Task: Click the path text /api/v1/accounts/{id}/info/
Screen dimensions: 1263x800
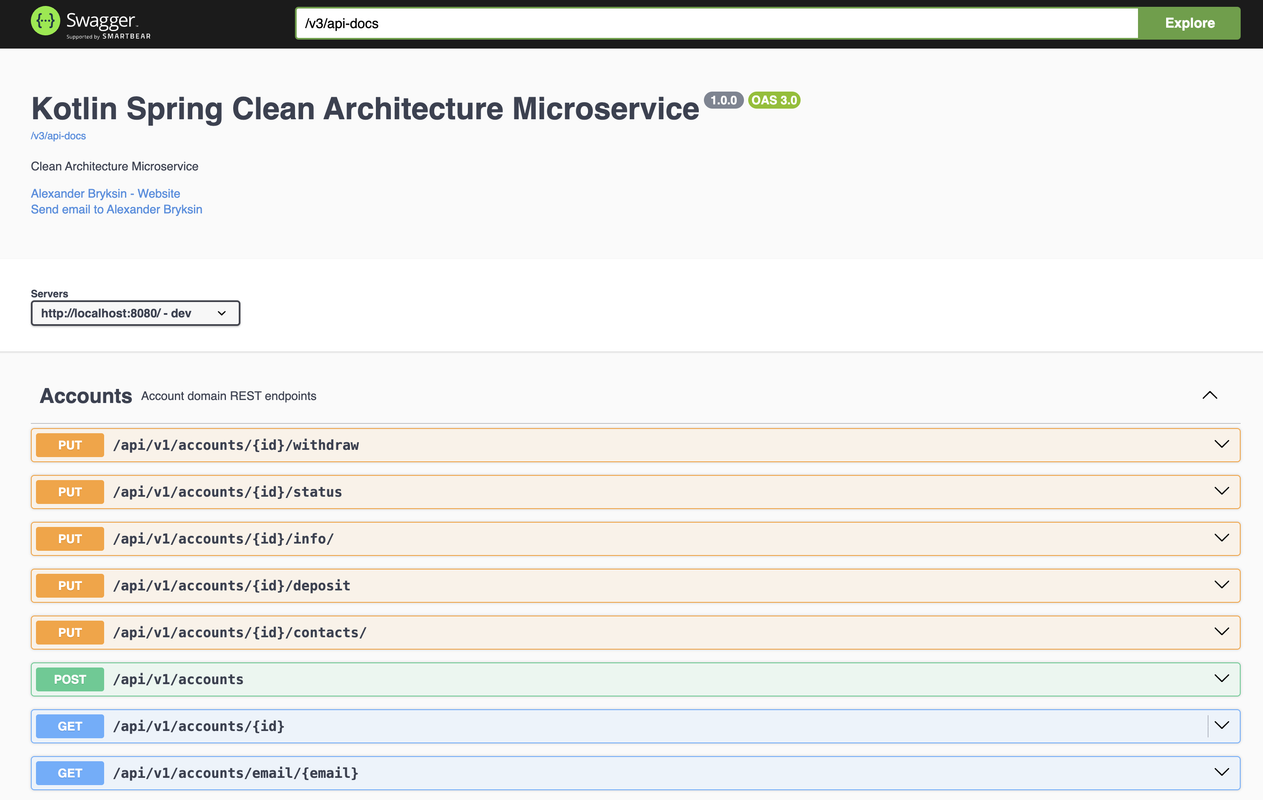Action: click(x=224, y=539)
